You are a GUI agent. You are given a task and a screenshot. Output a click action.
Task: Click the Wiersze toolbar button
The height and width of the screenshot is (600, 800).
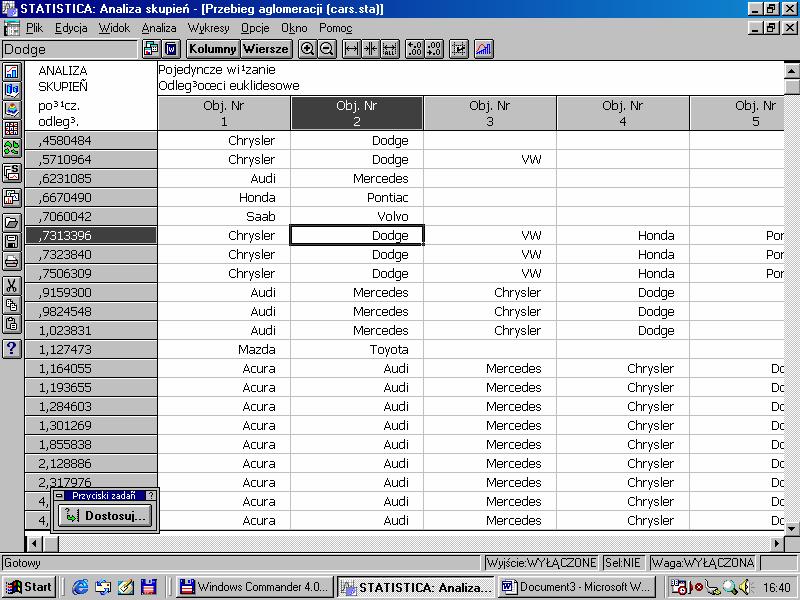266,49
